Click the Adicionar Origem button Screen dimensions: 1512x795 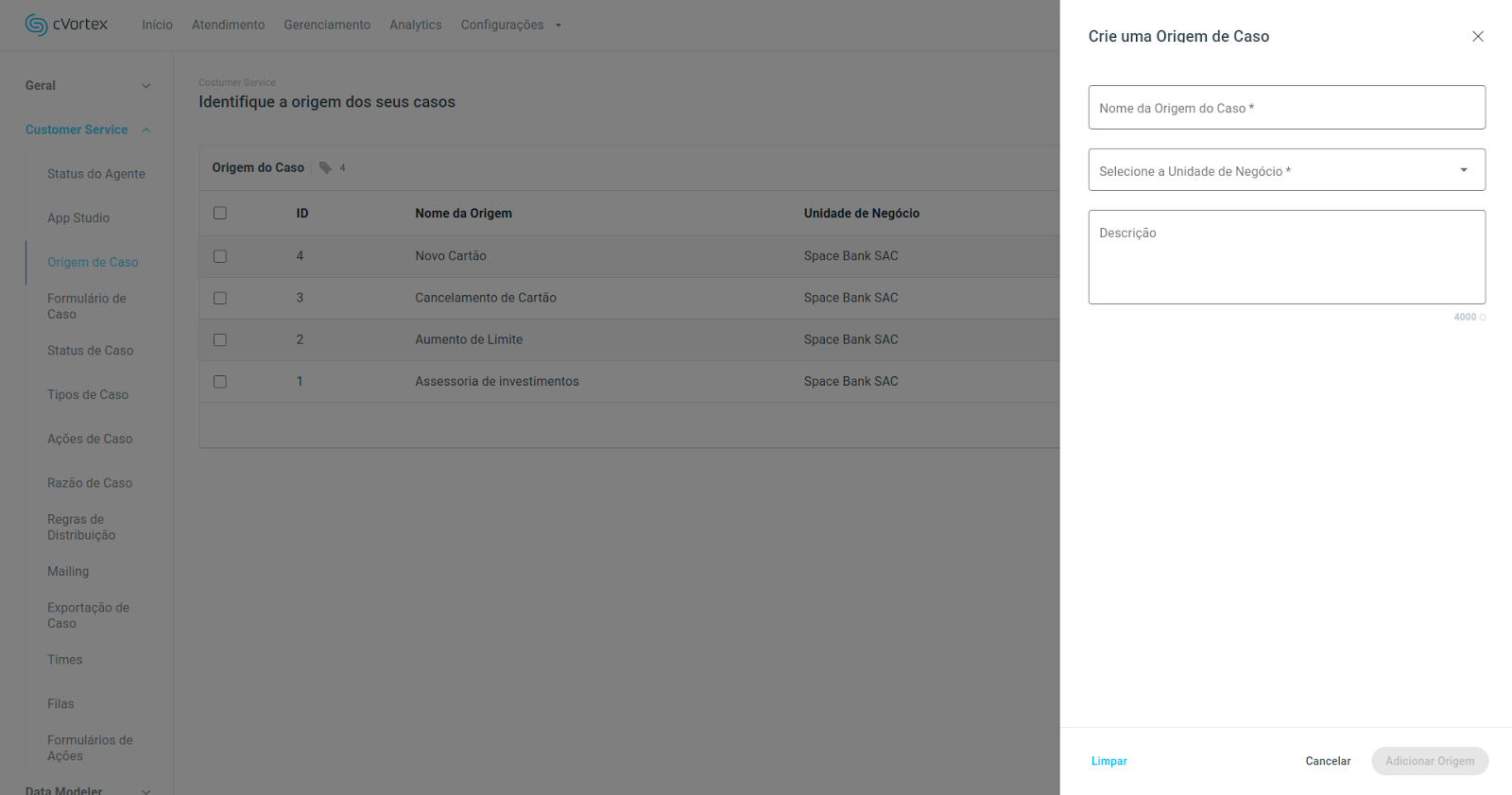(1429, 761)
